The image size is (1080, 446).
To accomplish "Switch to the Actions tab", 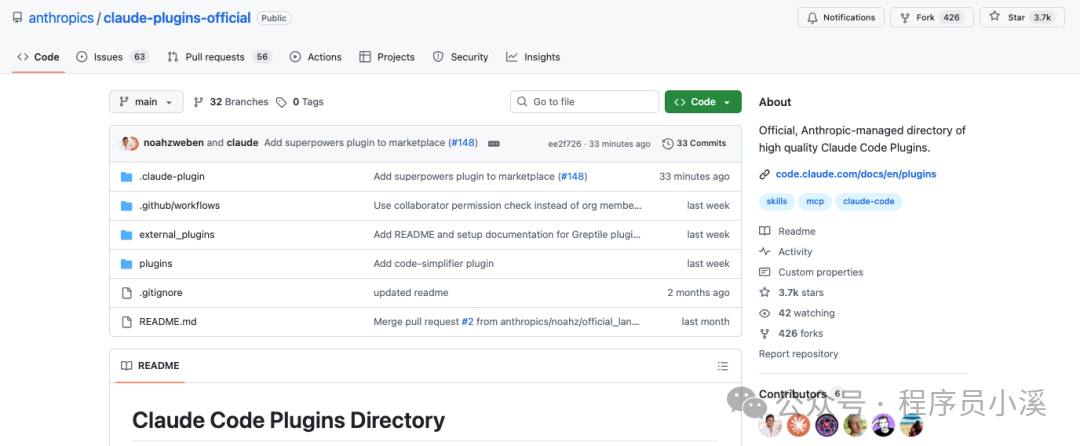I will pyautogui.click(x=315, y=57).
